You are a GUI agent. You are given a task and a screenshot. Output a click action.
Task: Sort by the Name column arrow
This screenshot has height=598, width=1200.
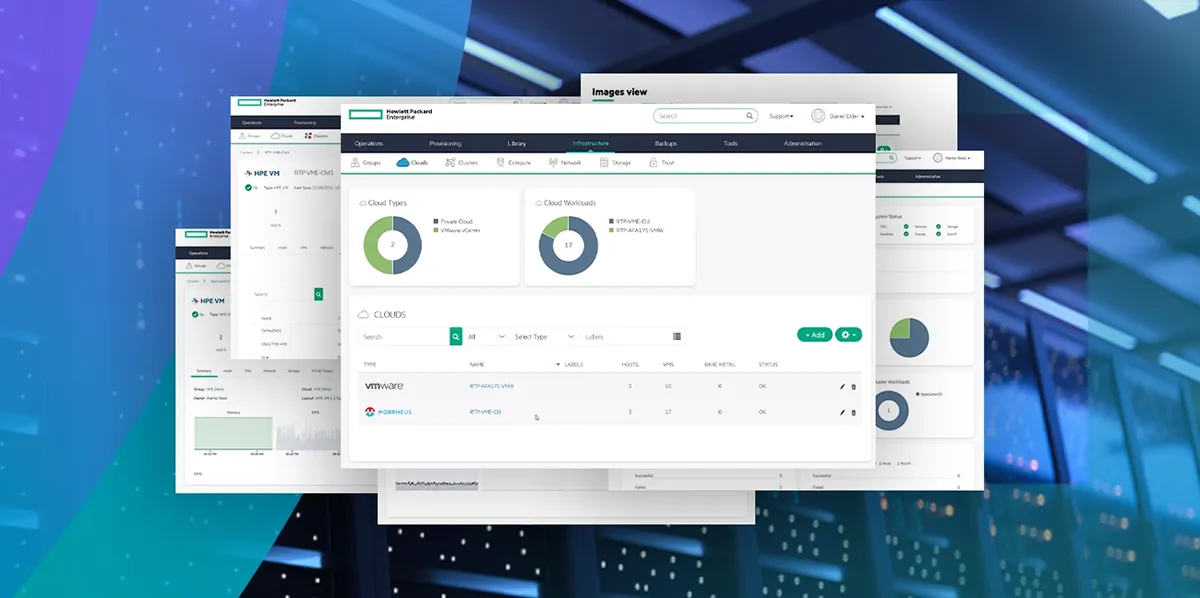(x=558, y=364)
